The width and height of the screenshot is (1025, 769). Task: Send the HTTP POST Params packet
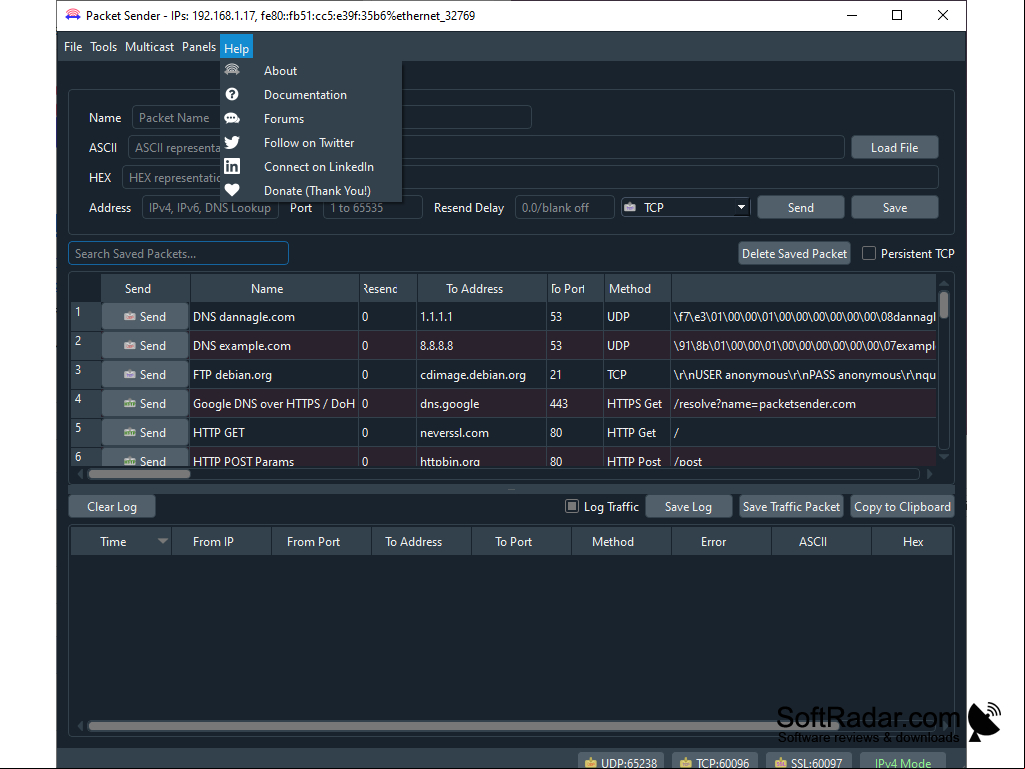pos(145,458)
